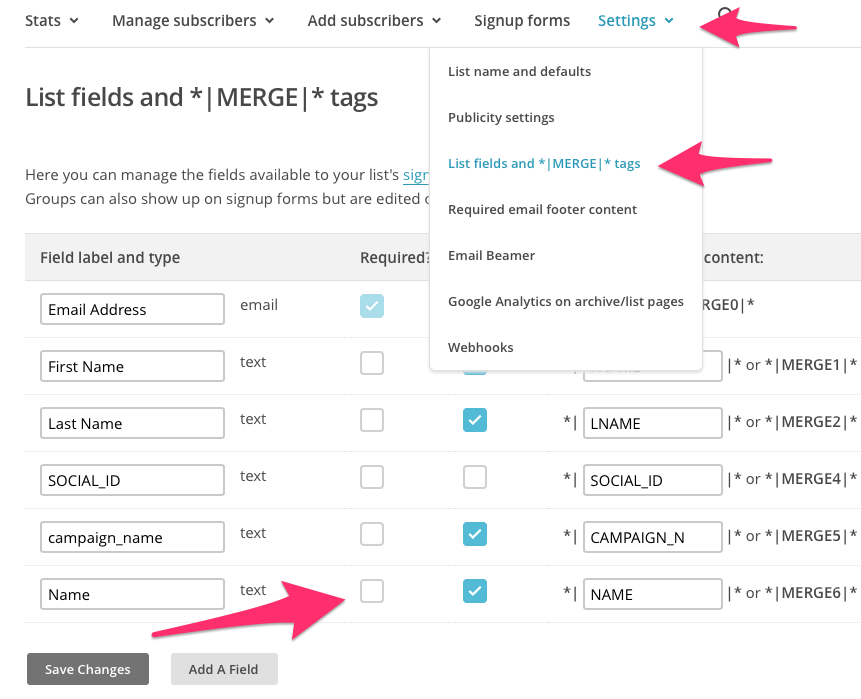Select Email Beamer option
Viewport: 861px width, 699px height.
tap(491, 256)
